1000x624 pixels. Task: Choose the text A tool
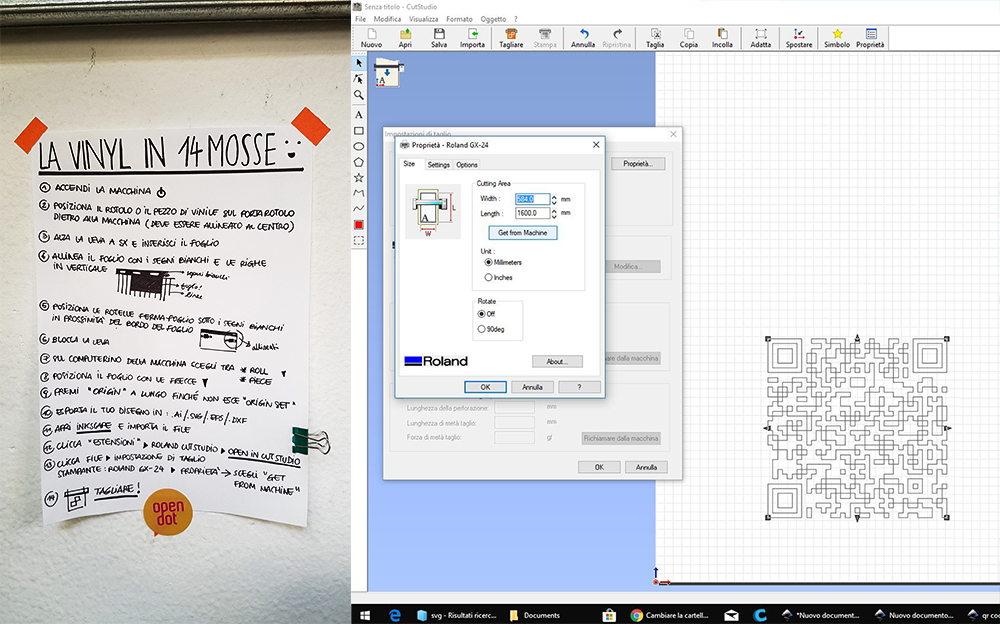point(359,115)
